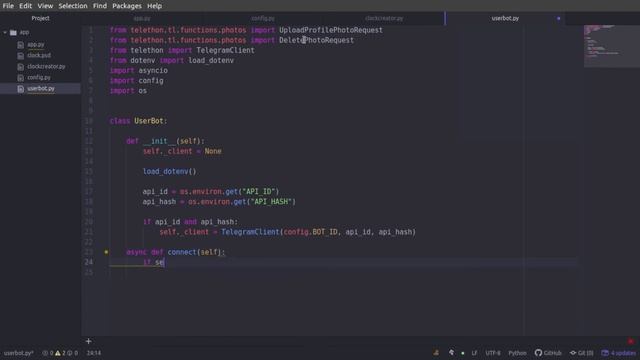640x360 pixels.
Task: Open clockcreator.py in the tree
Action: [46, 66]
